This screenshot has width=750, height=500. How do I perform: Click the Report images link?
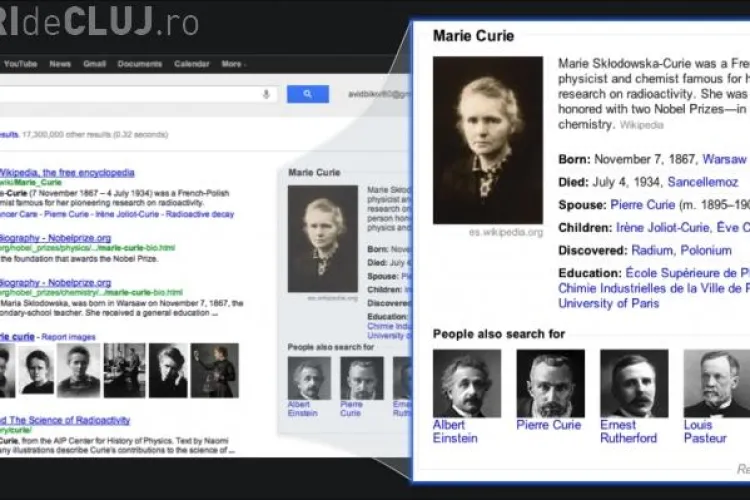[68, 337]
